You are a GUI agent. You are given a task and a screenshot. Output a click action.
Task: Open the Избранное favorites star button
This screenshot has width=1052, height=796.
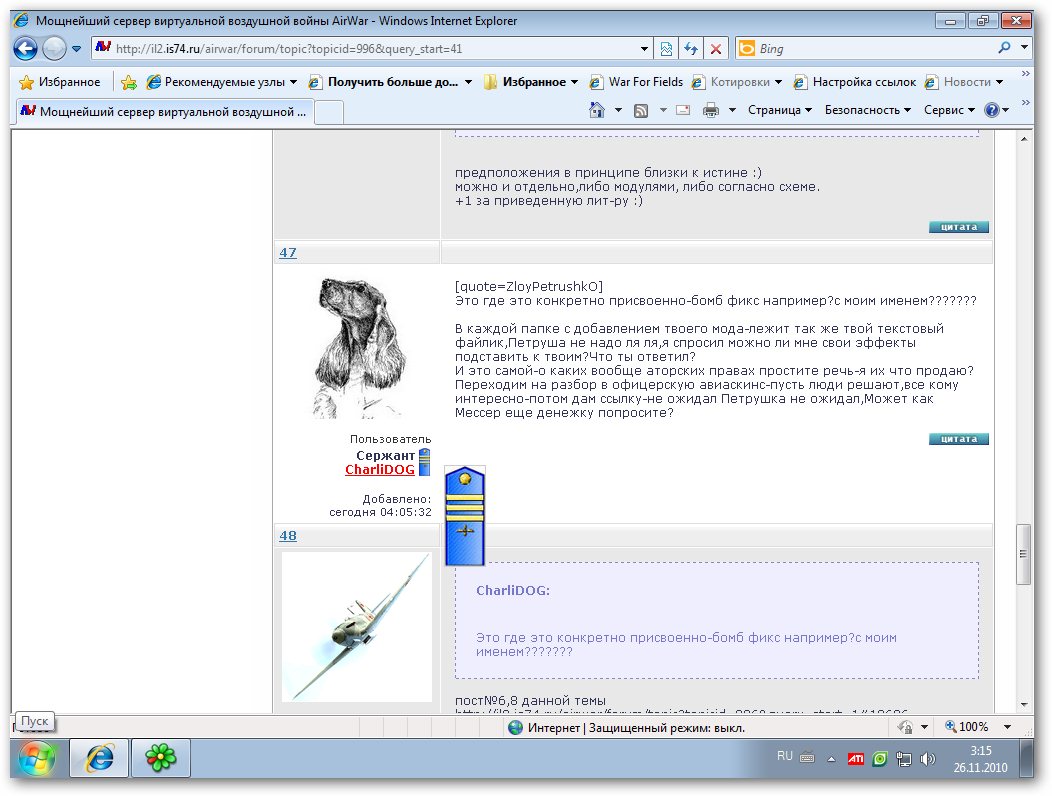[60, 82]
